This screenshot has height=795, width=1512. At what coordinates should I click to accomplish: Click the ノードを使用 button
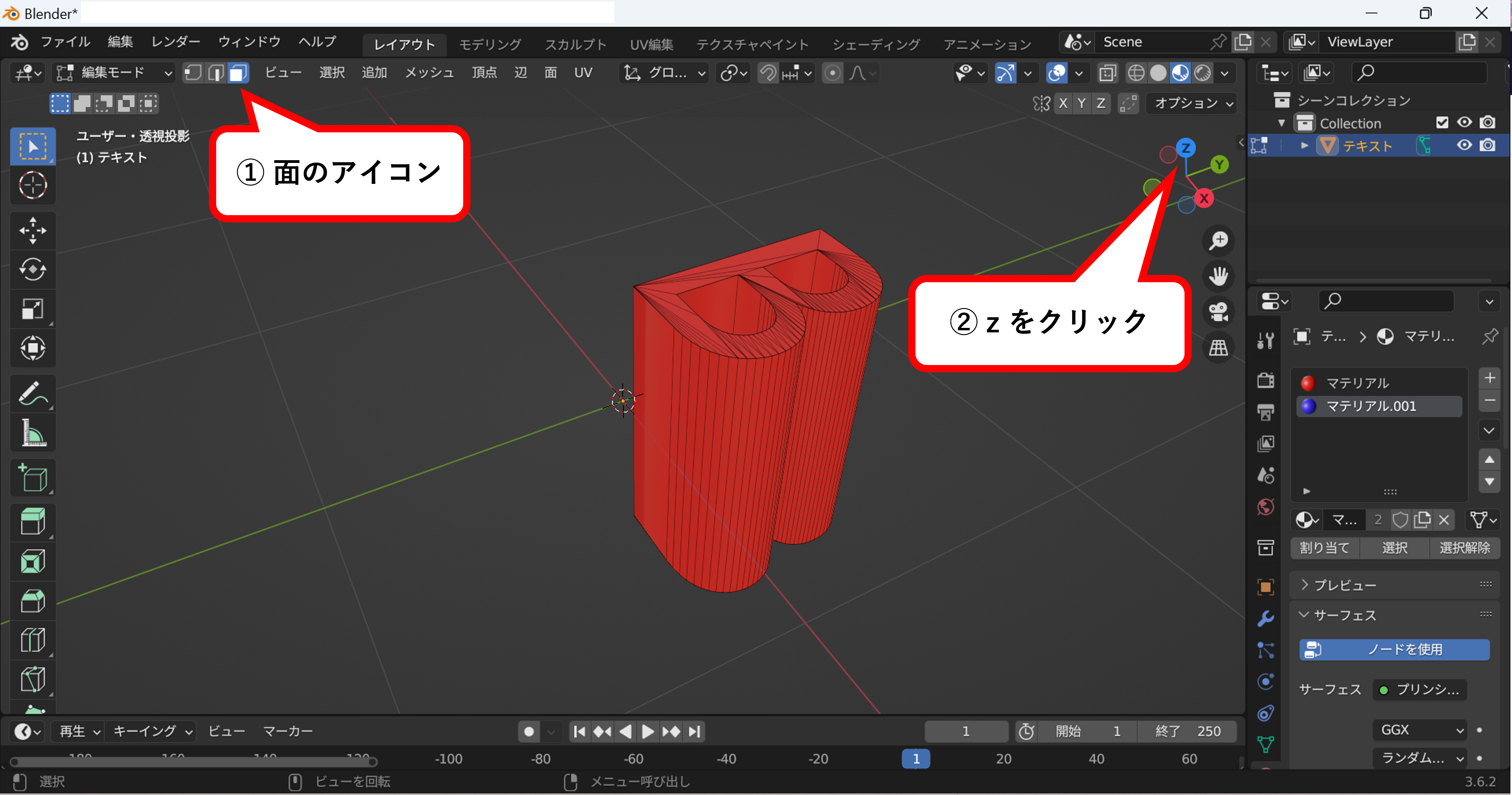1394,649
